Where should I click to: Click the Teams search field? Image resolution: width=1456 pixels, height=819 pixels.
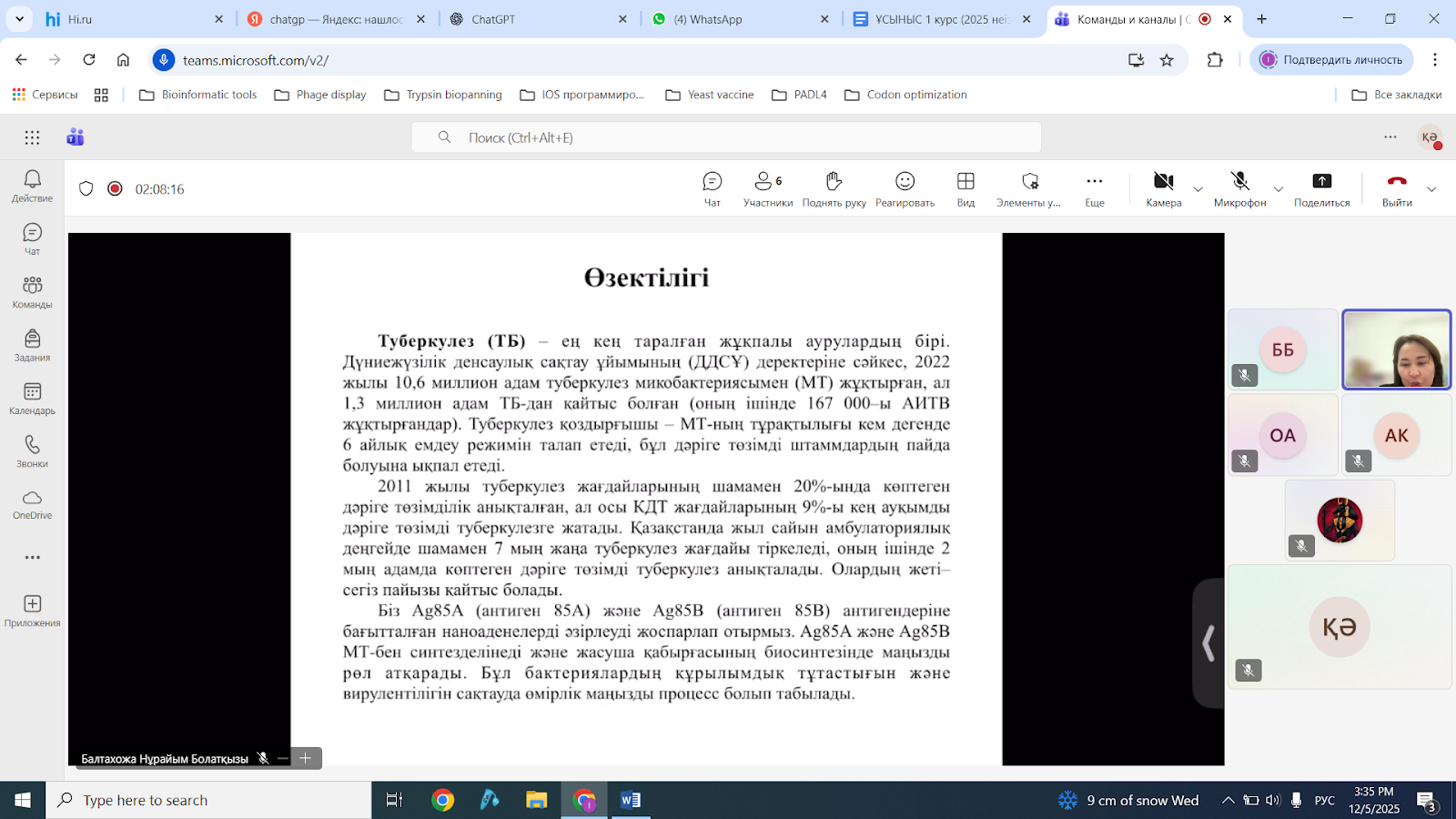click(726, 137)
